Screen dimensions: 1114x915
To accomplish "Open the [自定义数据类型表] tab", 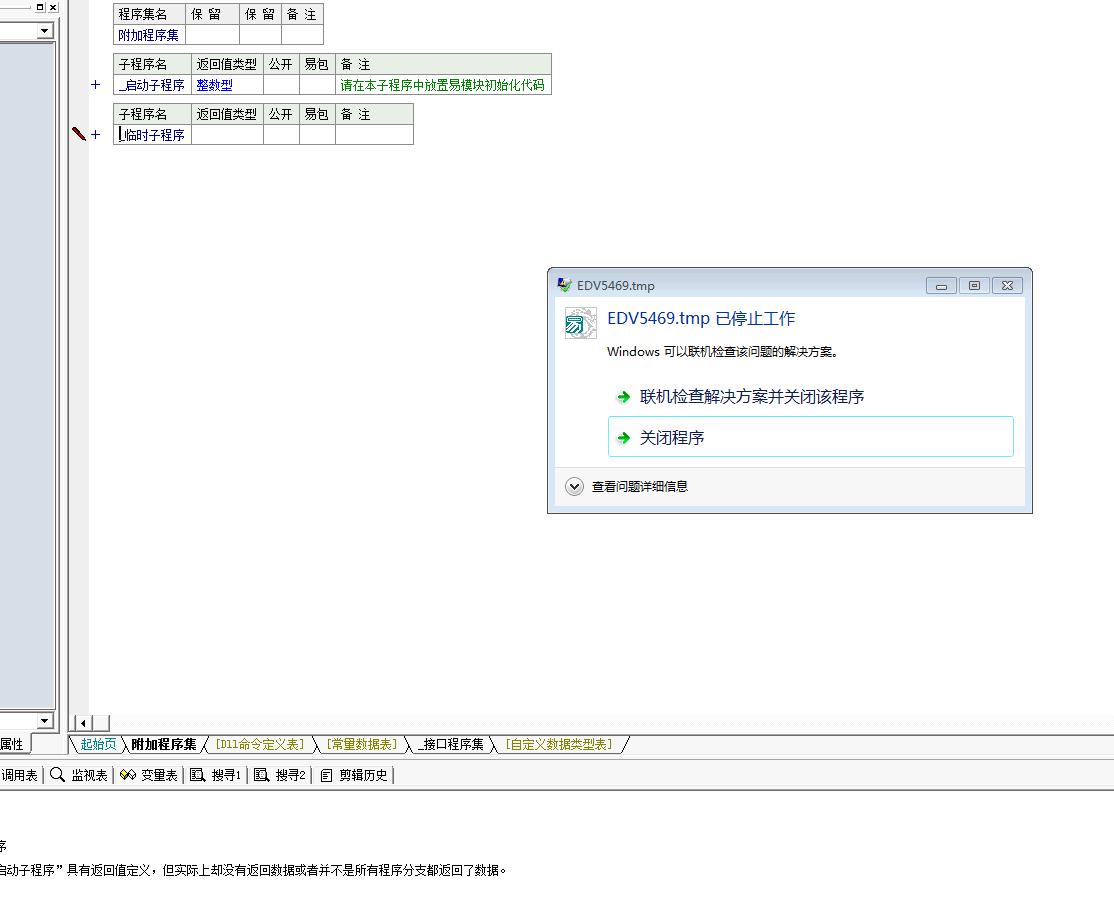I will 558,744.
